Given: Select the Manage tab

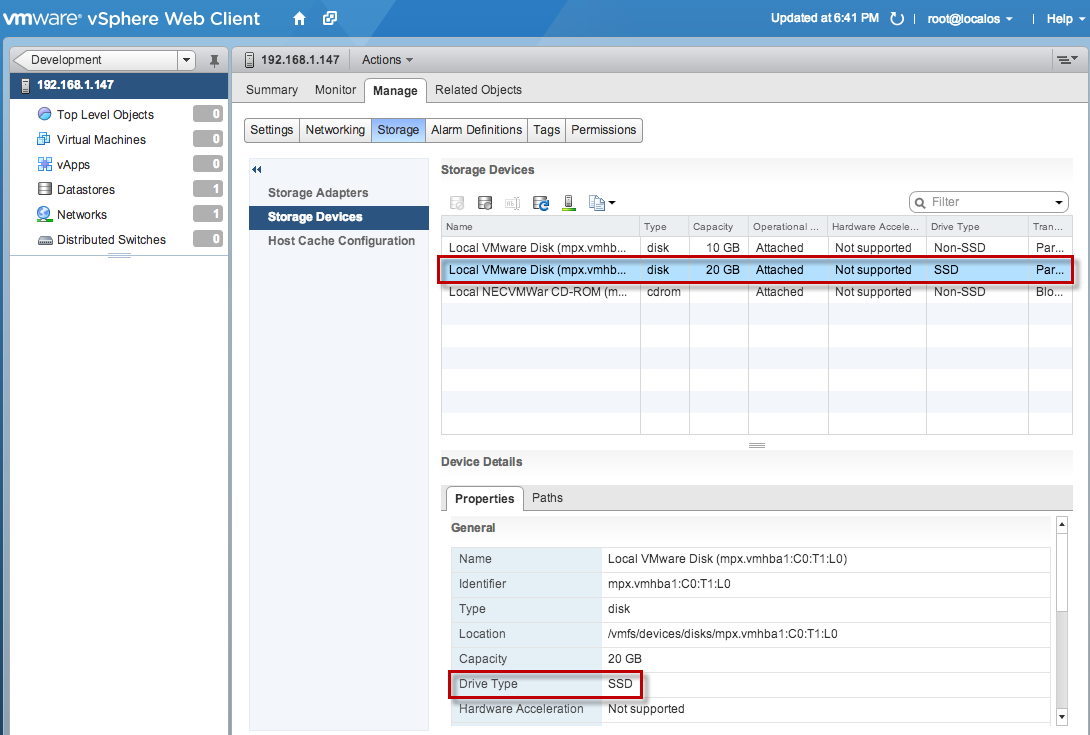Looking at the screenshot, I should [395, 90].
